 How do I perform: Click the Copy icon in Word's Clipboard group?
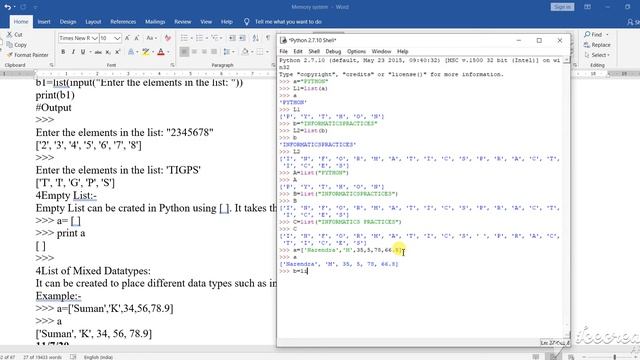point(9,45)
